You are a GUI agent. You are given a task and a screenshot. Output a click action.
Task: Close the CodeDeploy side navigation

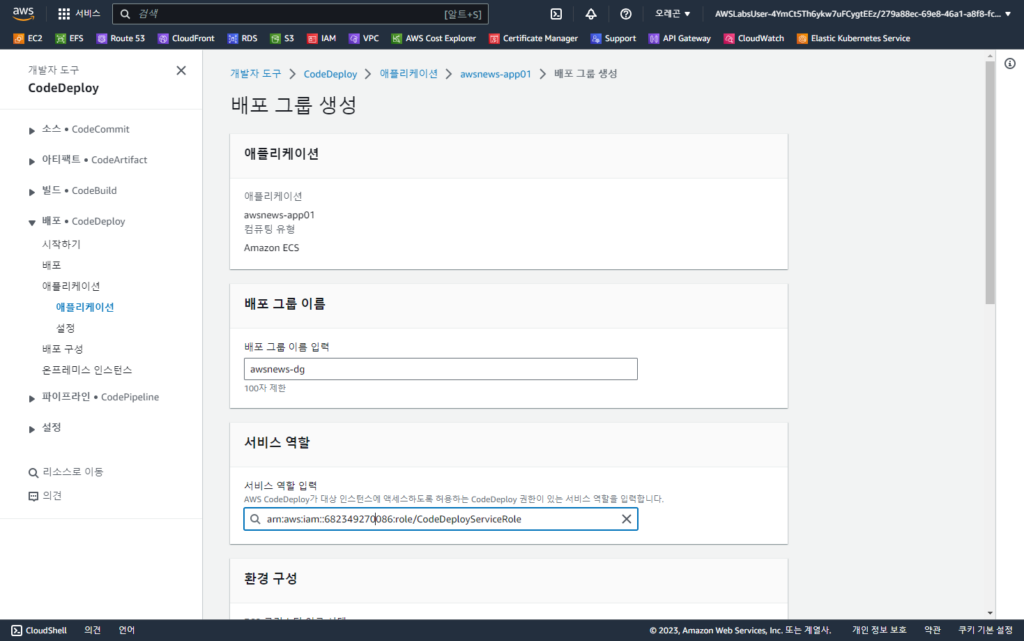[x=181, y=70]
